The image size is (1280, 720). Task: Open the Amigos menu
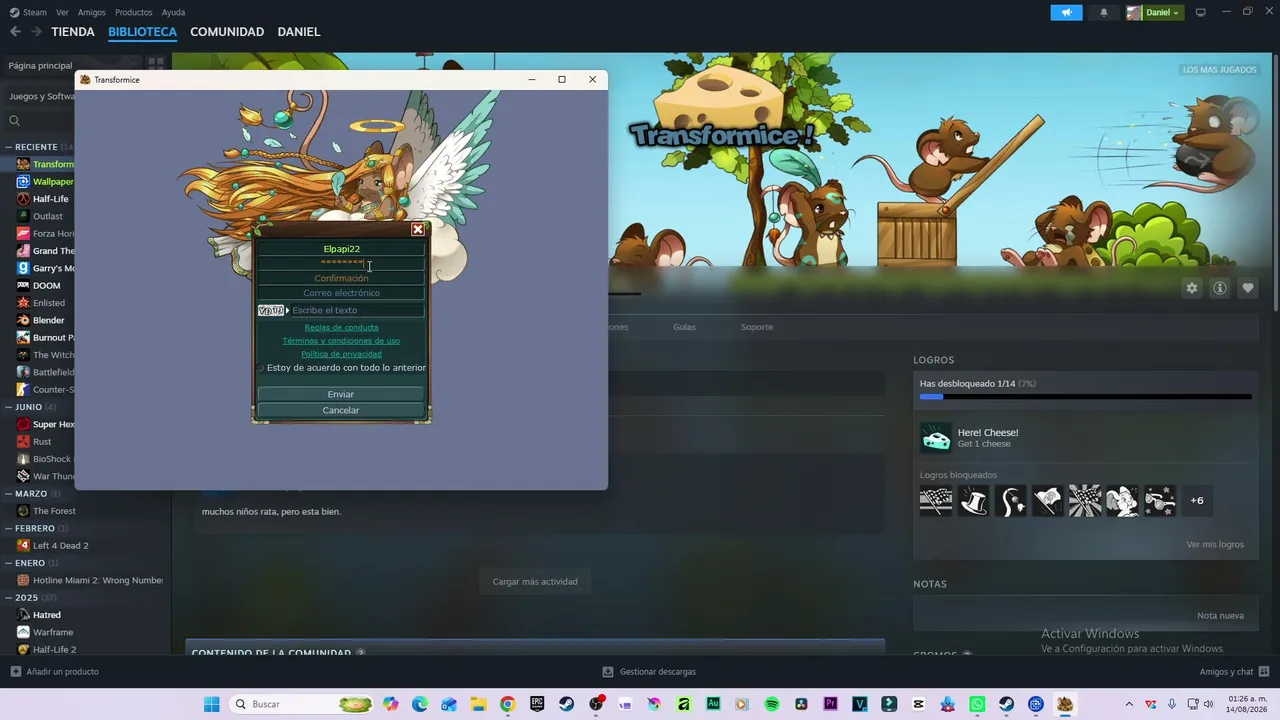point(92,12)
